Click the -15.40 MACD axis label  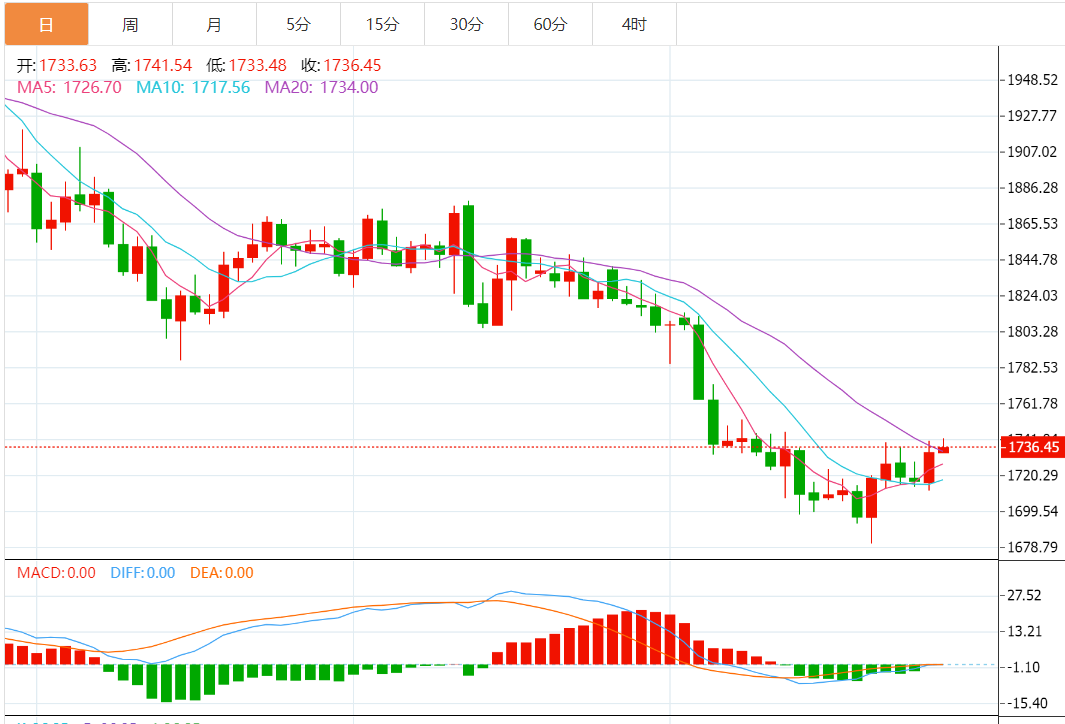pos(1027,704)
